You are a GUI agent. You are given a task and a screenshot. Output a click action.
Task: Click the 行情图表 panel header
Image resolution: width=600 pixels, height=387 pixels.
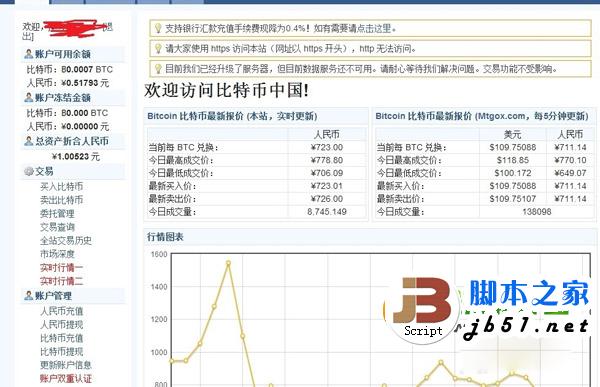(370, 237)
